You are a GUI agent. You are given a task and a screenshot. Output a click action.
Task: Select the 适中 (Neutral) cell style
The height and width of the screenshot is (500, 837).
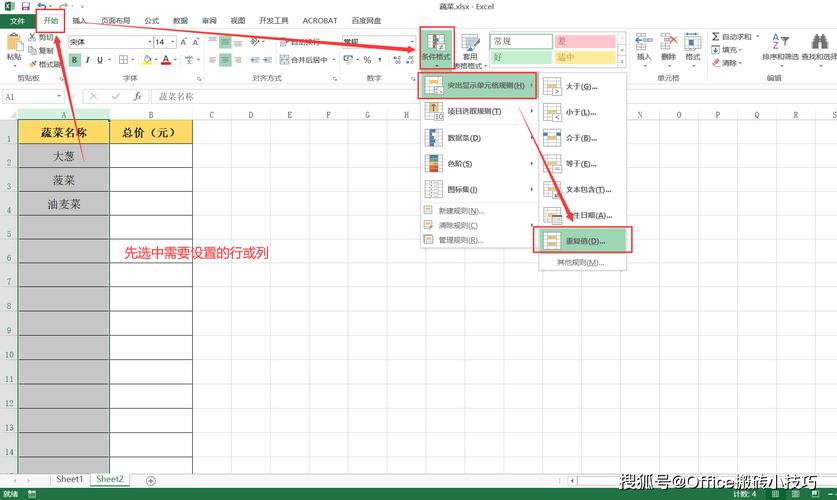(x=585, y=57)
